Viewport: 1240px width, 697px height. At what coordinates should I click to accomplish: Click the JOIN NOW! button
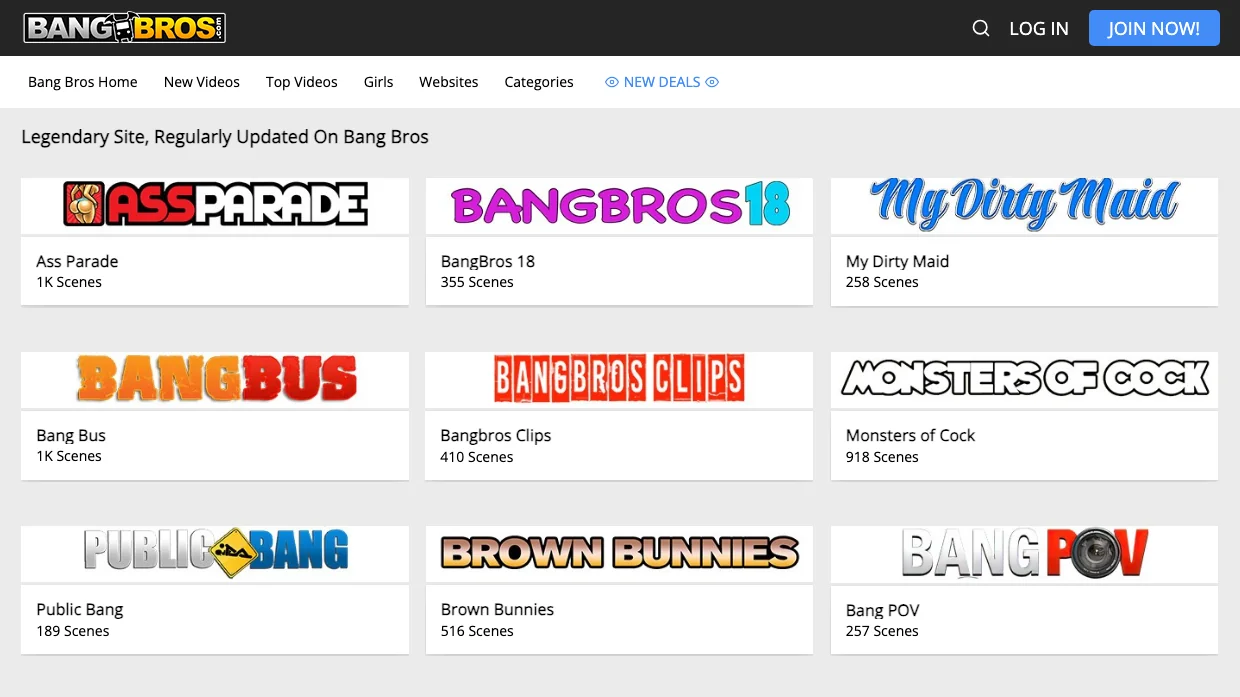tap(1154, 28)
